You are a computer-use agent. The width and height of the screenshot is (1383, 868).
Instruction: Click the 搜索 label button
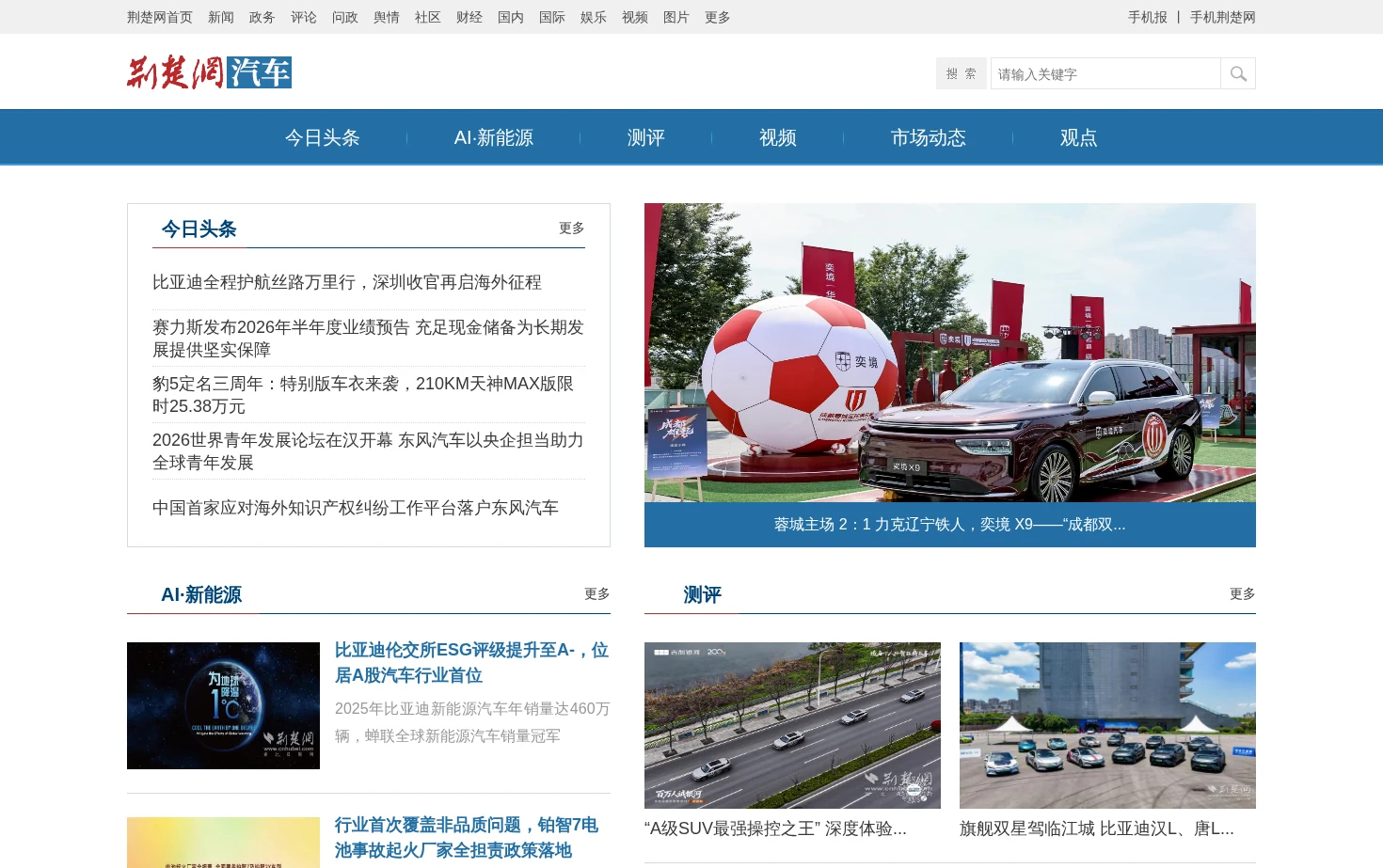962,73
